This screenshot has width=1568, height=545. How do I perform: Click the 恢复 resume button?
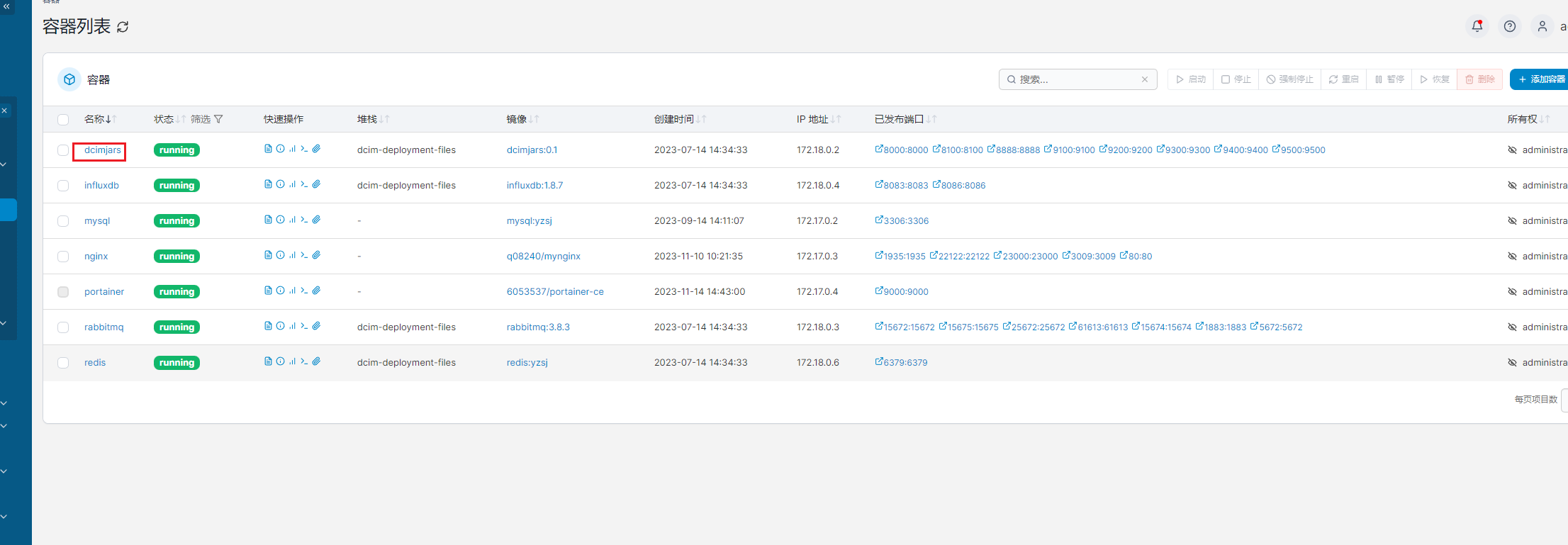(x=1435, y=79)
